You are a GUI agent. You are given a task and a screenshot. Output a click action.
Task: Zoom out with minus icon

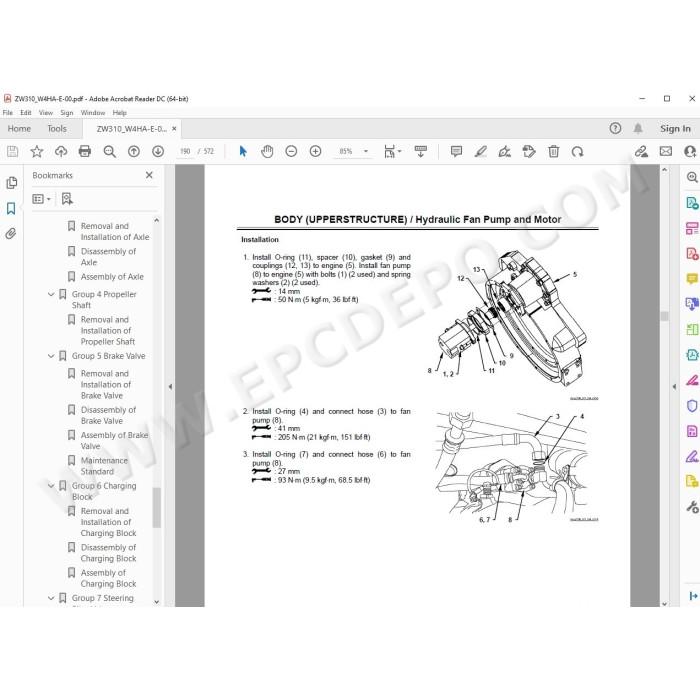(x=291, y=152)
